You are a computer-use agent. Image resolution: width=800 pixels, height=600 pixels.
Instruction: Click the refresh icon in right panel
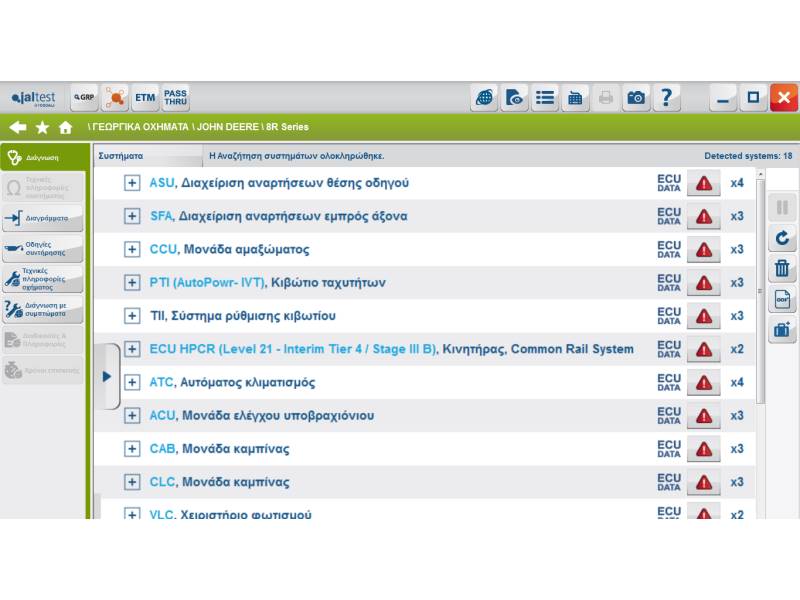point(782,239)
